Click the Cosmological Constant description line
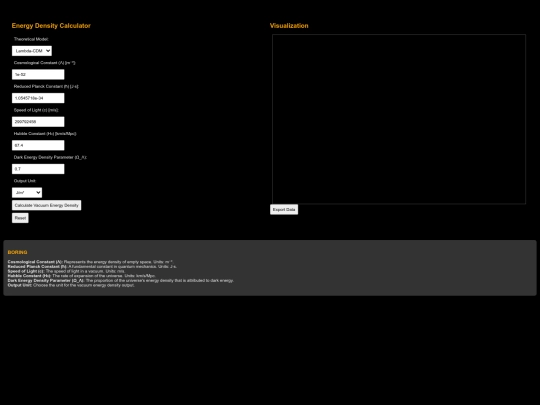The width and height of the screenshot is (540, 405). (90, 262)
